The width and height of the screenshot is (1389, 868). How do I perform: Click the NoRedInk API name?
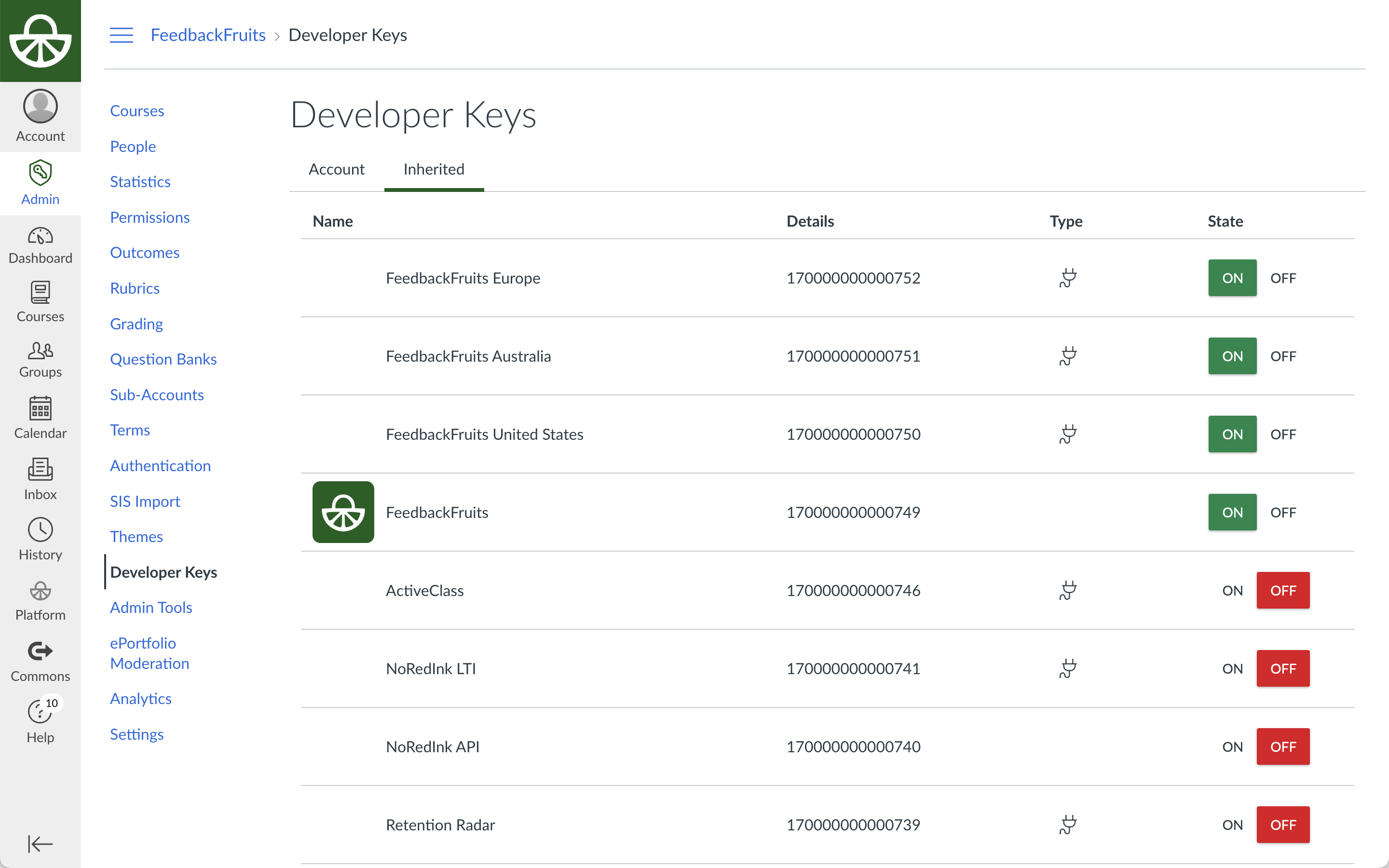(433, 746)
